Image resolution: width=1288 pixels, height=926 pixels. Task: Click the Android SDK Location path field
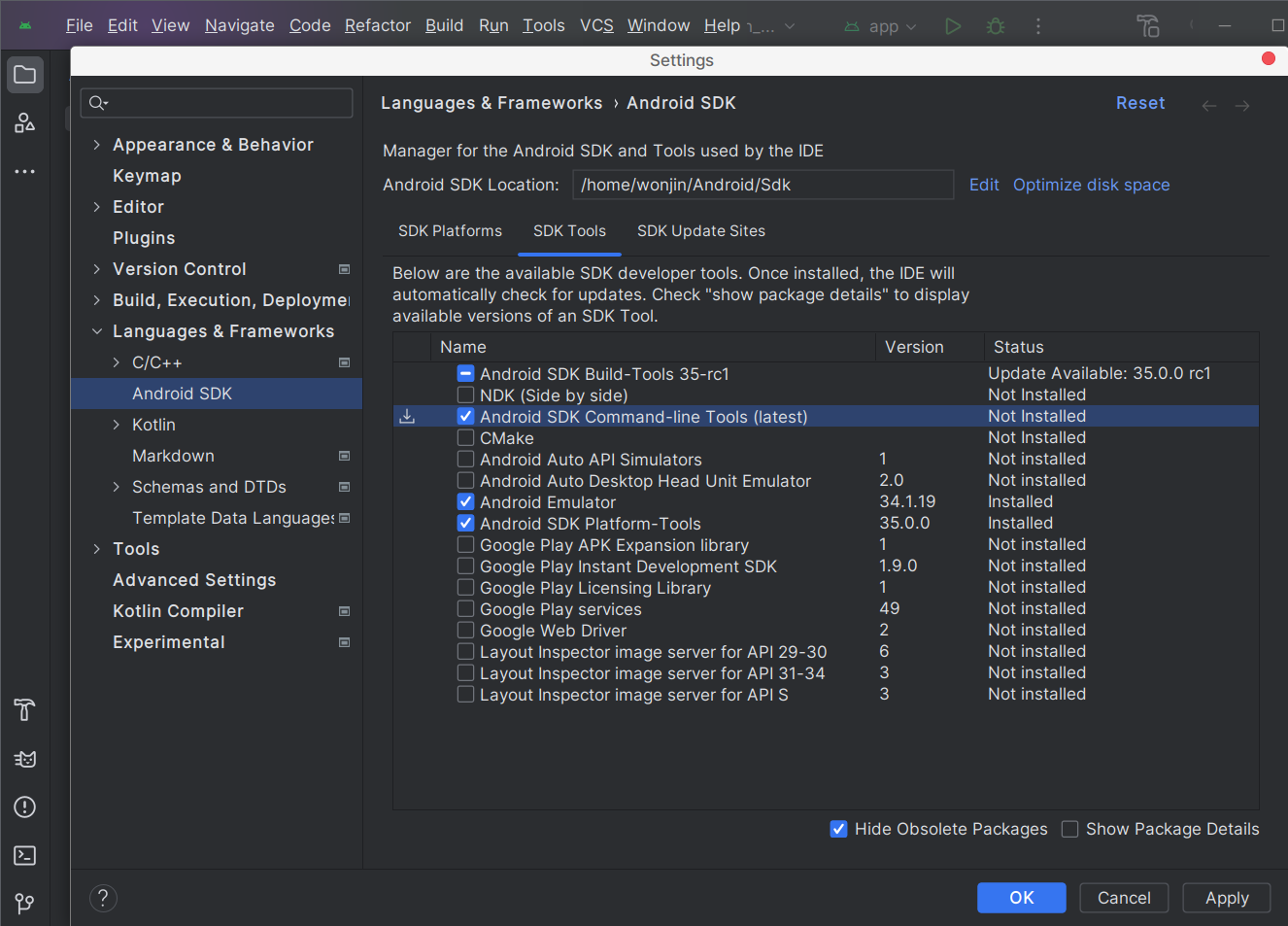coord(763,185)
